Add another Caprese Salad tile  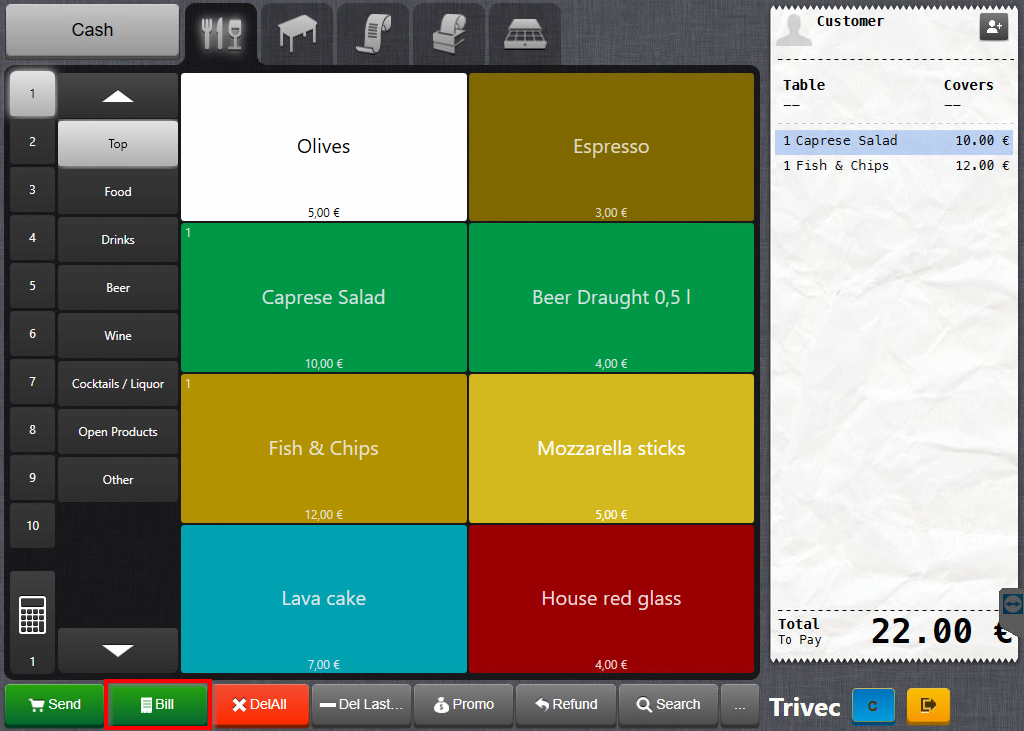[324, 298]
